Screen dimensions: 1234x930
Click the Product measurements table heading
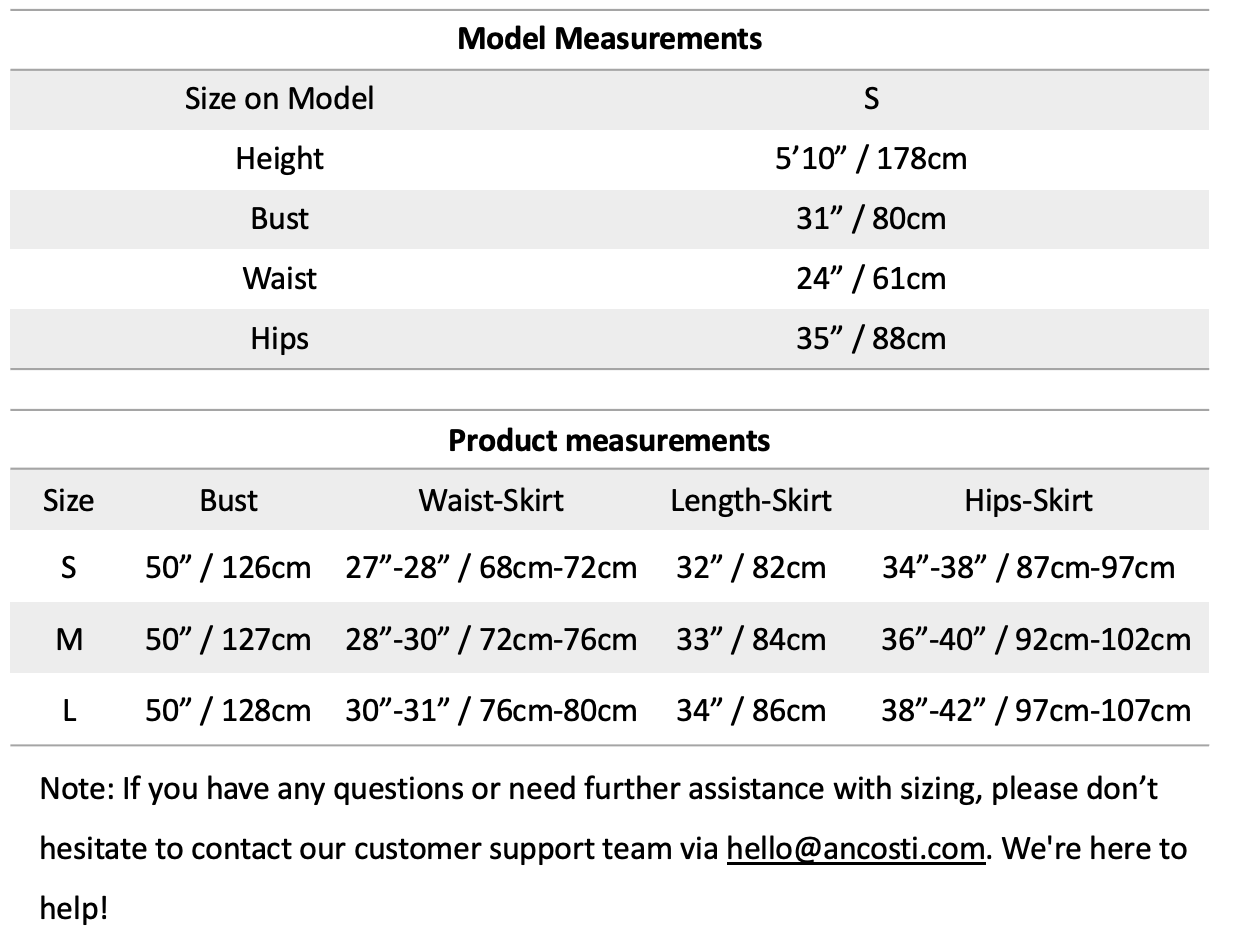[609, 440]
